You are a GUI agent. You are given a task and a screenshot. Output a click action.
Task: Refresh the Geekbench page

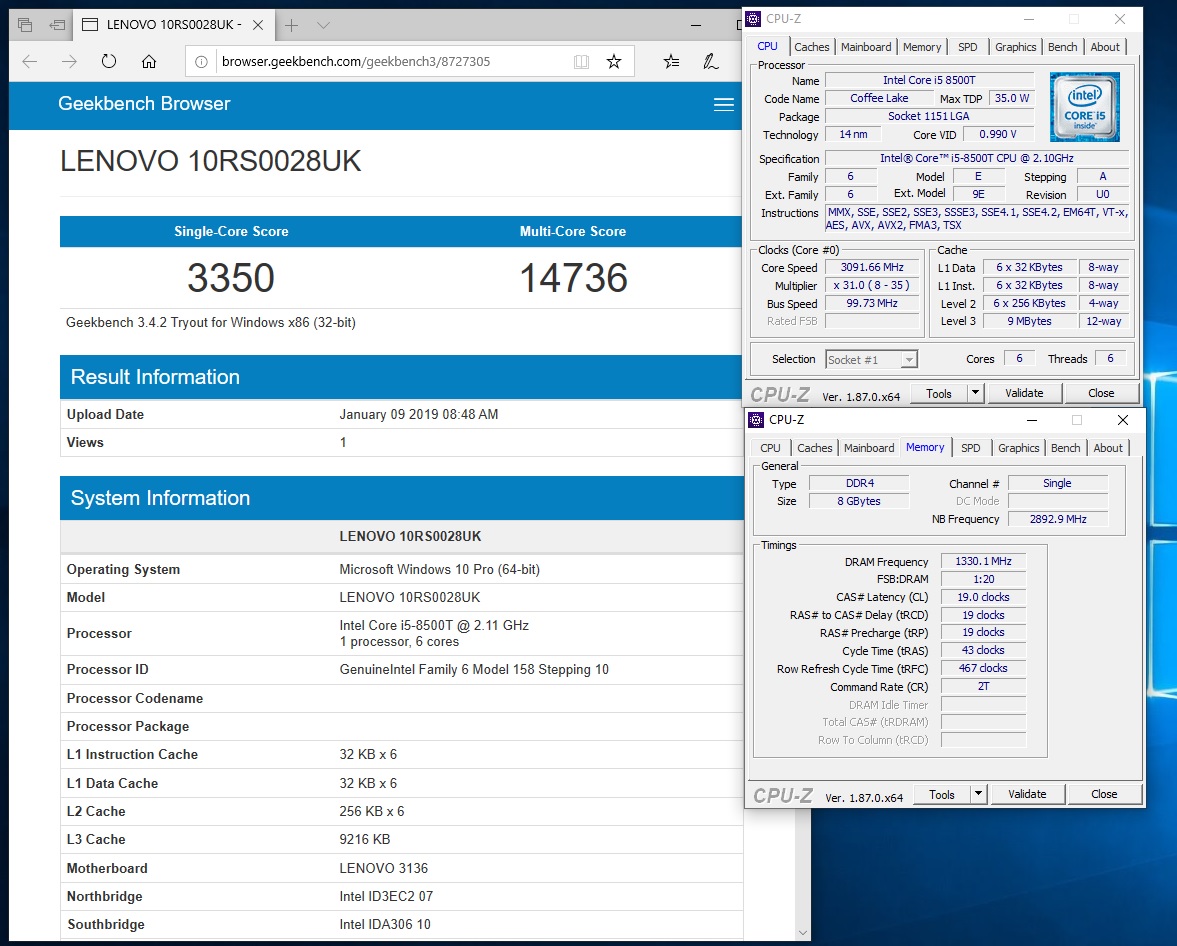109,62
